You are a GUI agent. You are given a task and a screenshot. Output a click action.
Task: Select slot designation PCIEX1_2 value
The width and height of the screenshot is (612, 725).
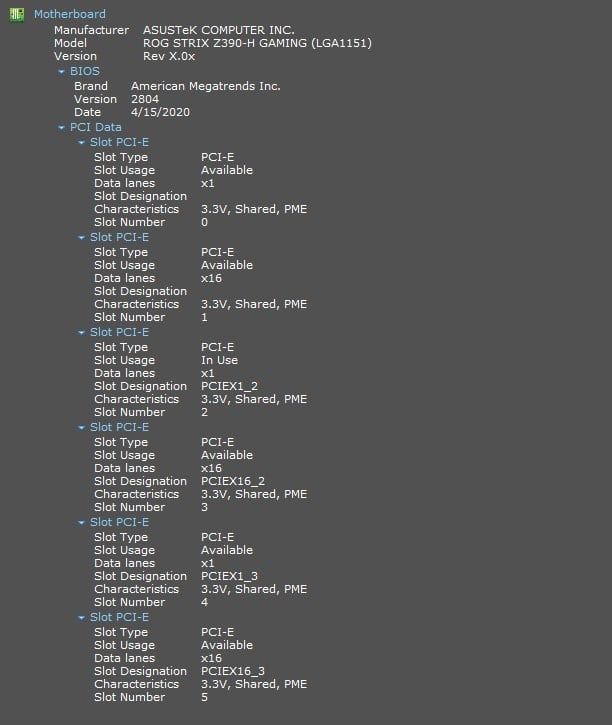(x=230, y=386)
